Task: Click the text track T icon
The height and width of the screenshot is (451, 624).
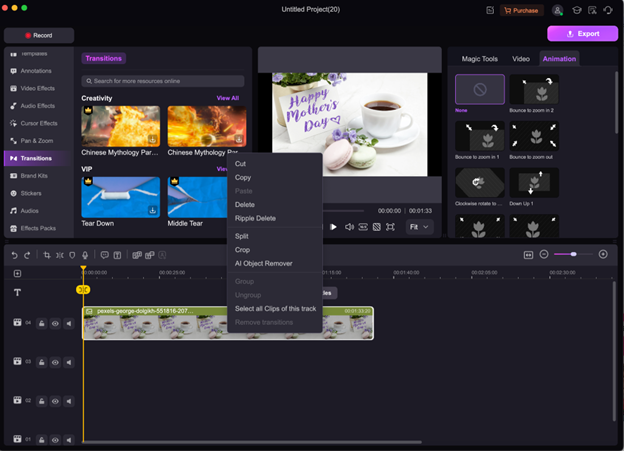Action: pos(18,293)
